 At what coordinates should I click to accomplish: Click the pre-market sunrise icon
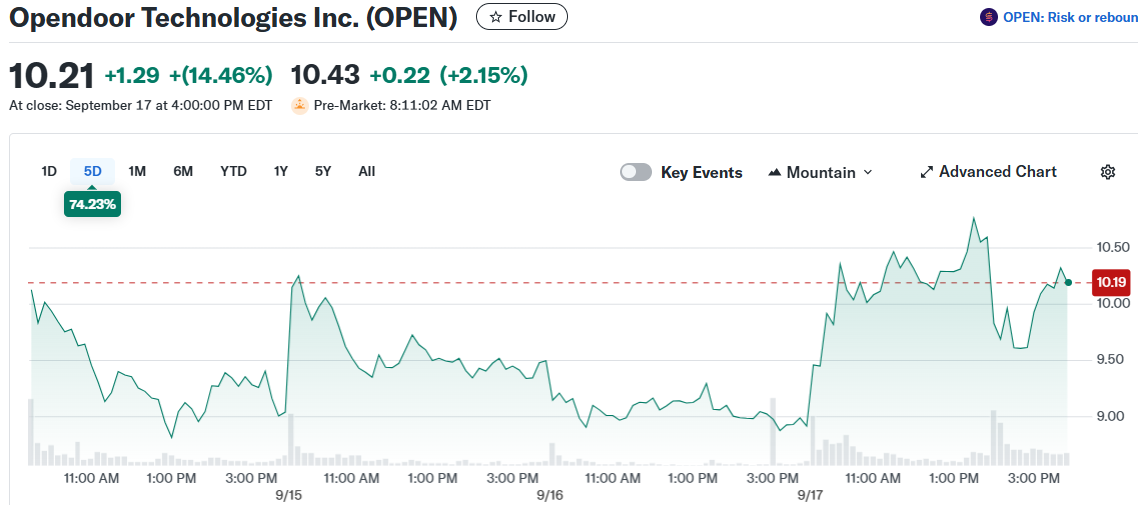300,106
